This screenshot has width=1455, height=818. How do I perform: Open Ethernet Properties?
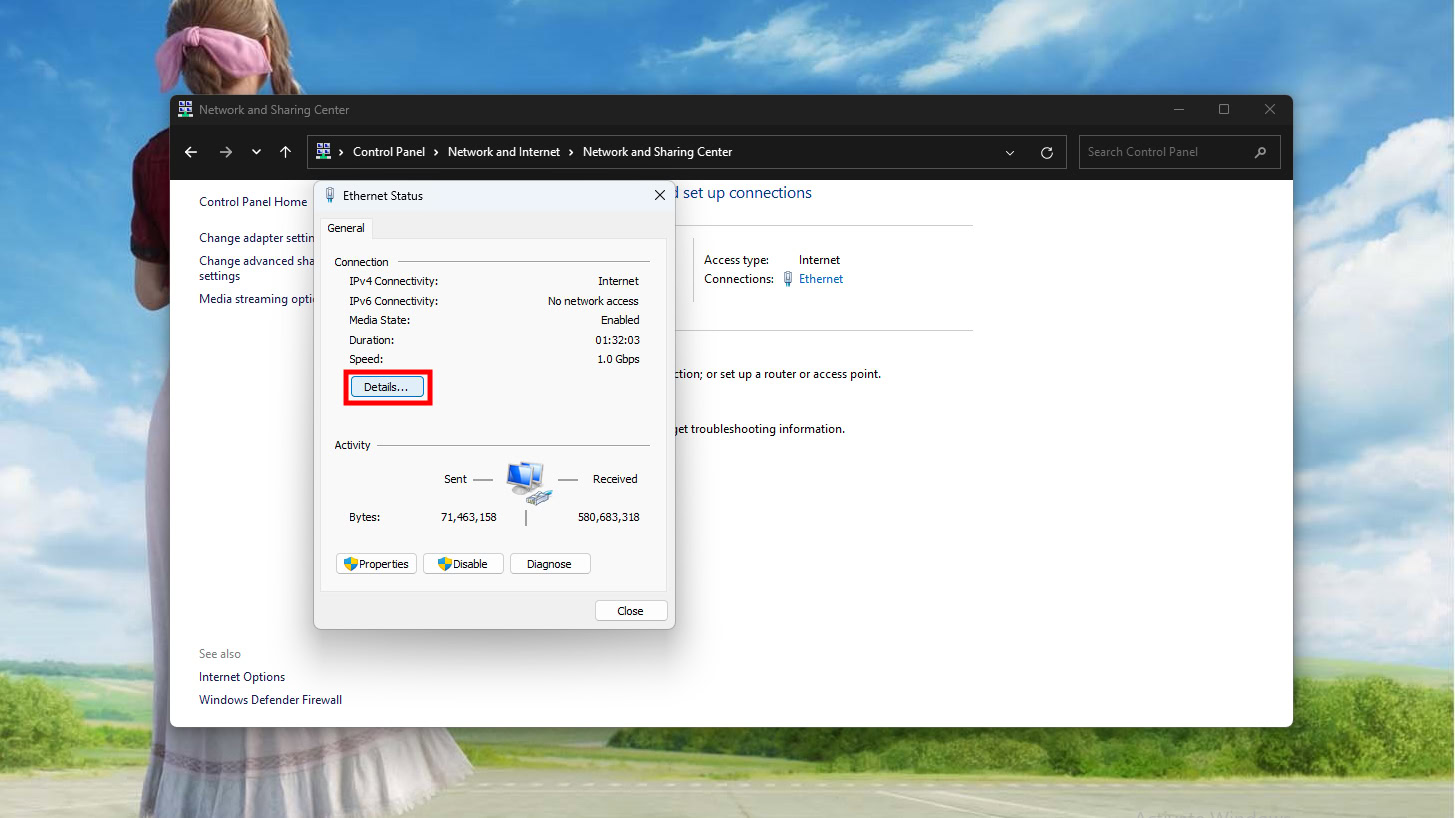tap(376, 564)
